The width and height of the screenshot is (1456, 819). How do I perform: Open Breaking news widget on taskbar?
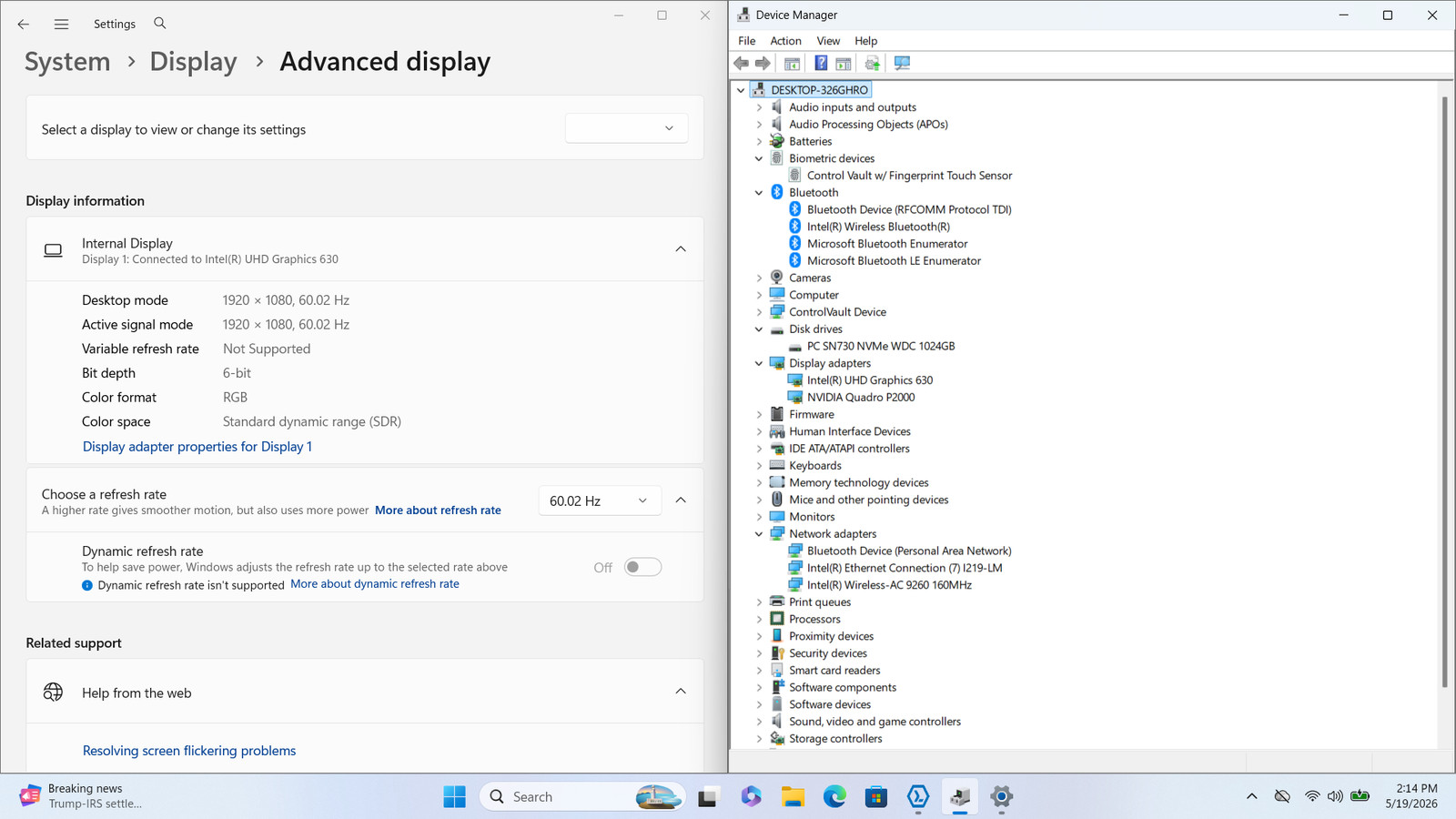[80, 796]
